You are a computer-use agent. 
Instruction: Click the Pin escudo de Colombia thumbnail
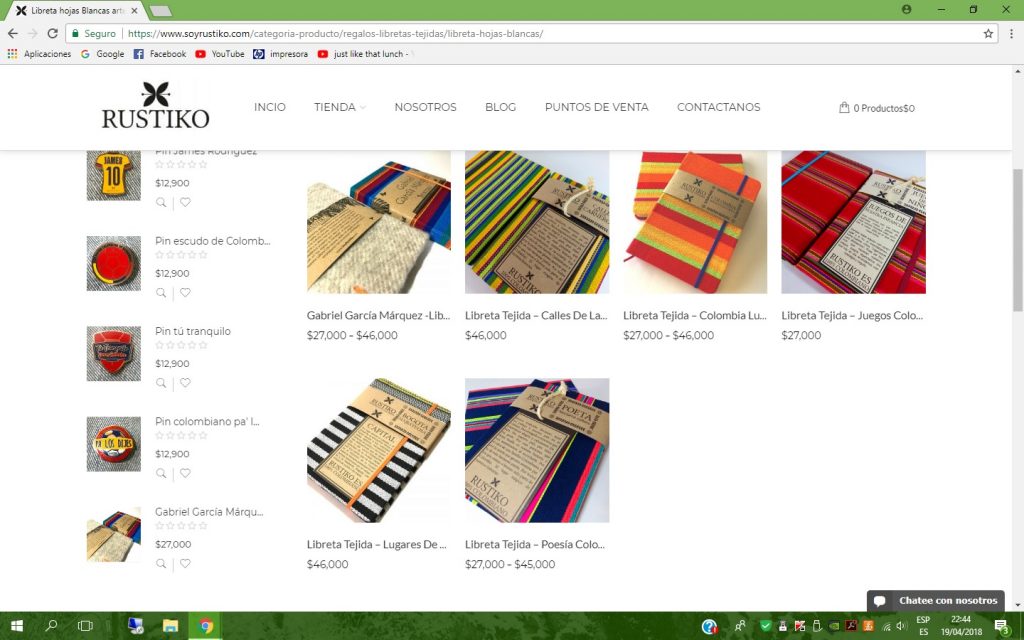coord(114,263)
